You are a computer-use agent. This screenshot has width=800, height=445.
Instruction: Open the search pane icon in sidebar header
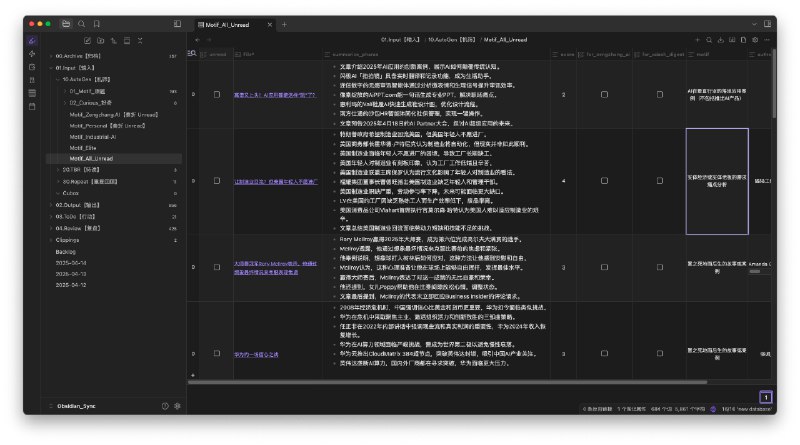pos(82,24)
